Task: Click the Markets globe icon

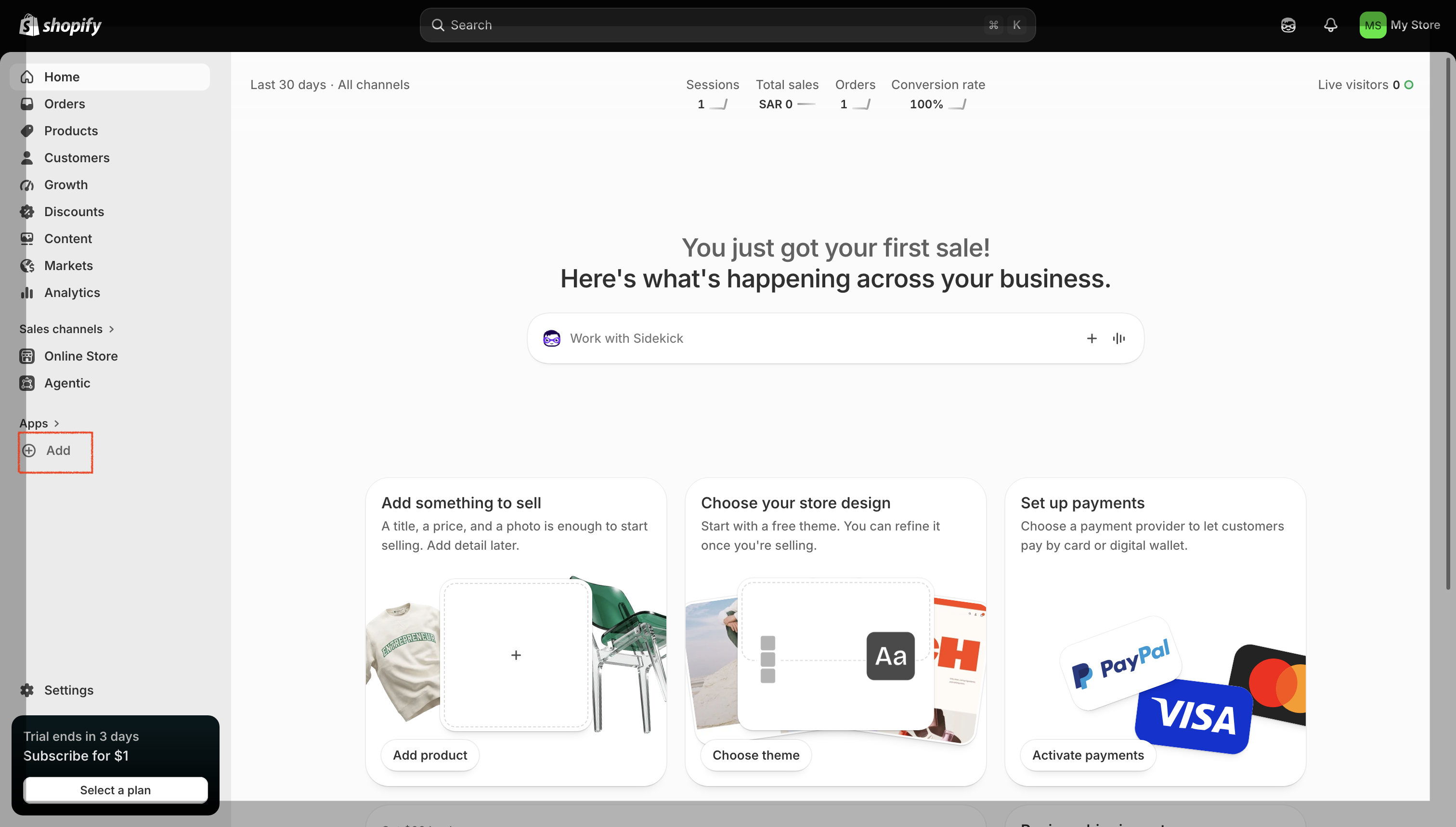Action: (26, 266)
